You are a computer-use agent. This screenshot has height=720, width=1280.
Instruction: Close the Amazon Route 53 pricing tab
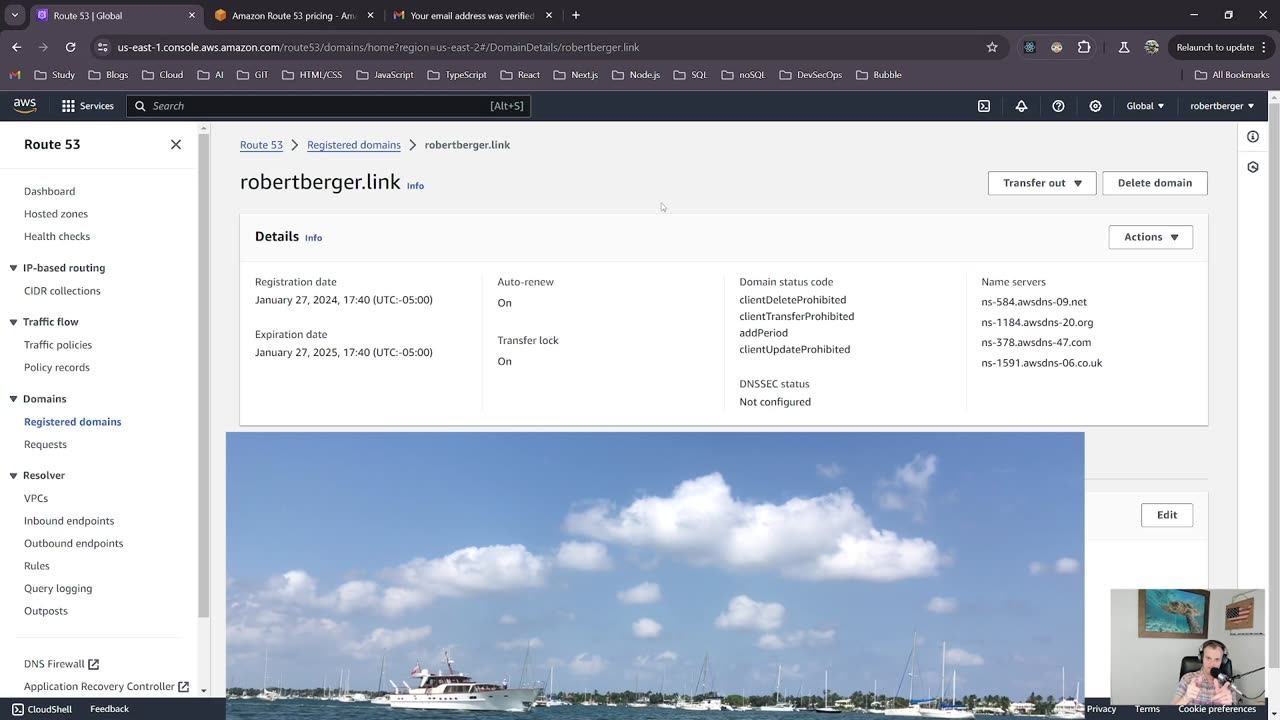pos(371,15)
